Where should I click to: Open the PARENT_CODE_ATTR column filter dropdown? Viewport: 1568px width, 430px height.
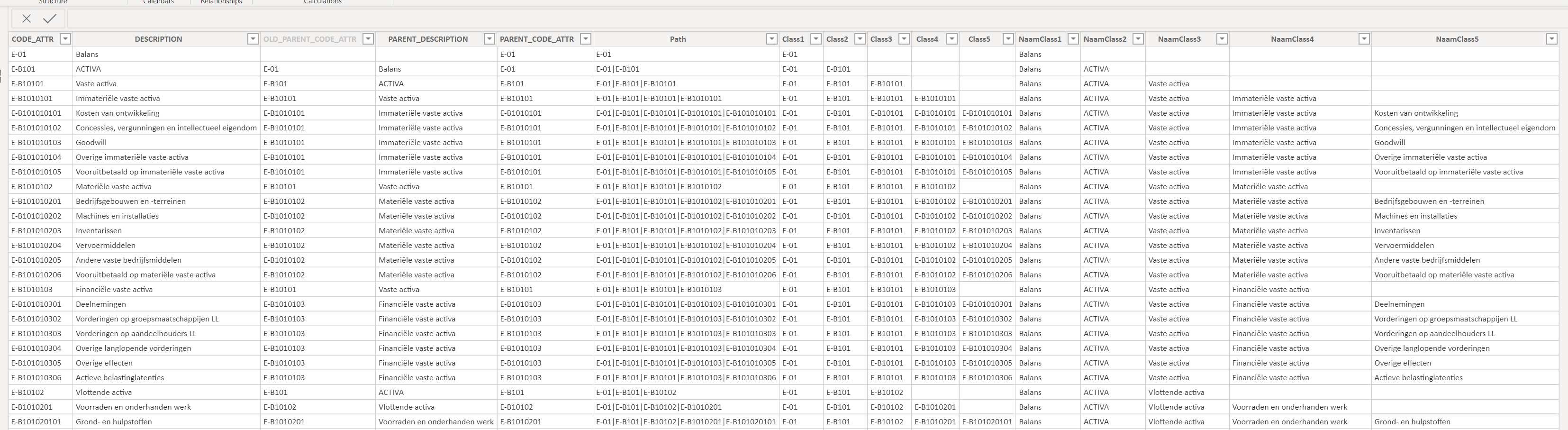pyautogui.click(x=586, y=39)
